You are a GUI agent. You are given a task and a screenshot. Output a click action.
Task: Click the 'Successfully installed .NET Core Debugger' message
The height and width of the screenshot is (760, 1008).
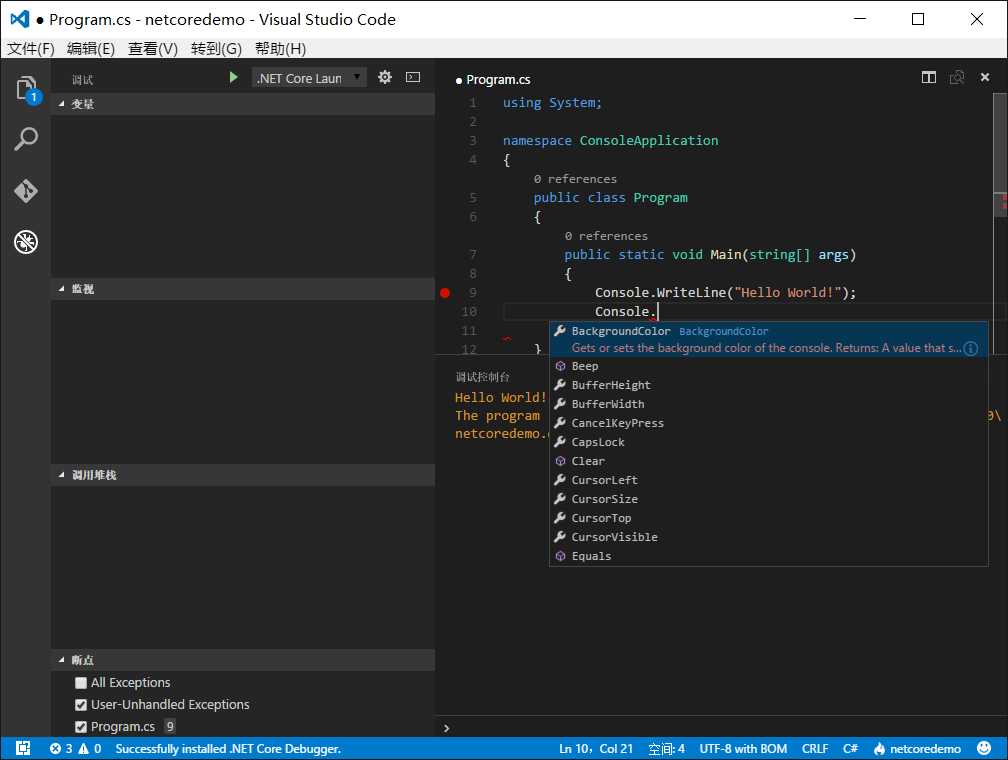click(228, 748)
